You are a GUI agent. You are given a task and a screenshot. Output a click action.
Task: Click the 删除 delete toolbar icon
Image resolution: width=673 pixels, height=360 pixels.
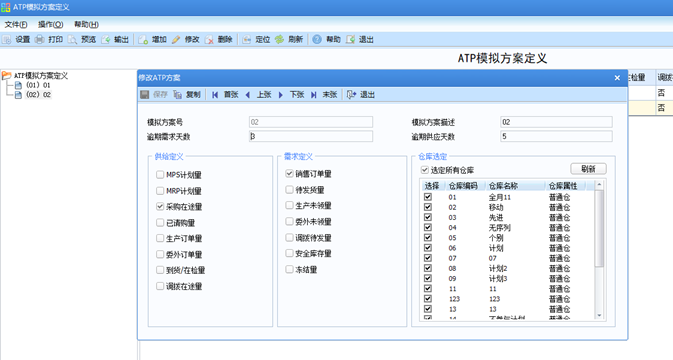pos(209,39)
